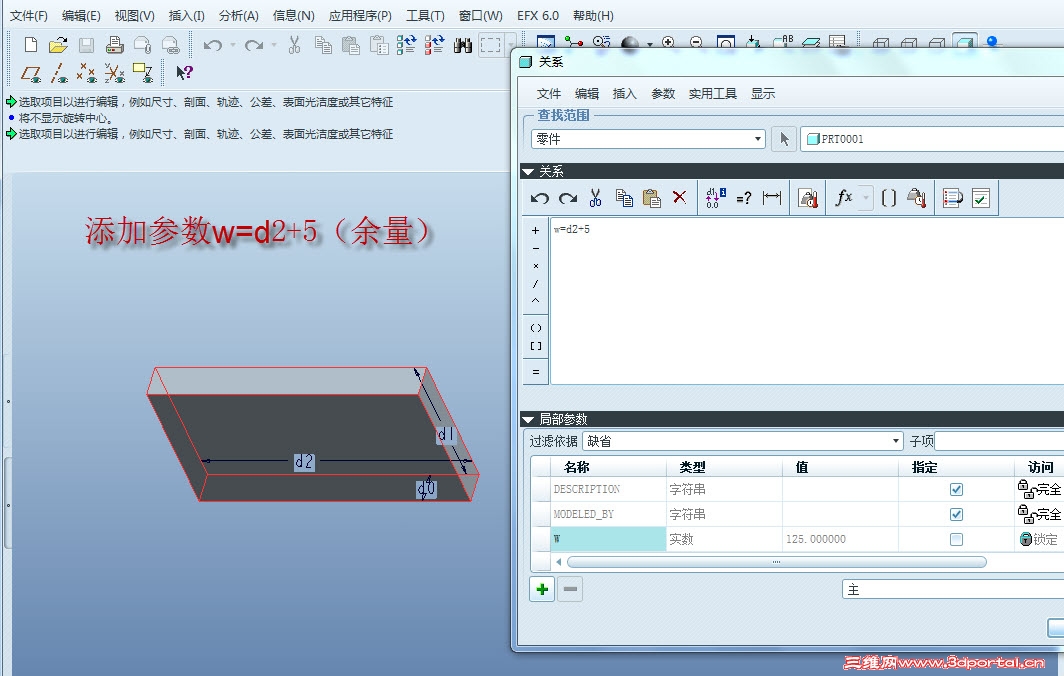
Task: Open a file with the folder icon
Action: click(x=58, y=45)
